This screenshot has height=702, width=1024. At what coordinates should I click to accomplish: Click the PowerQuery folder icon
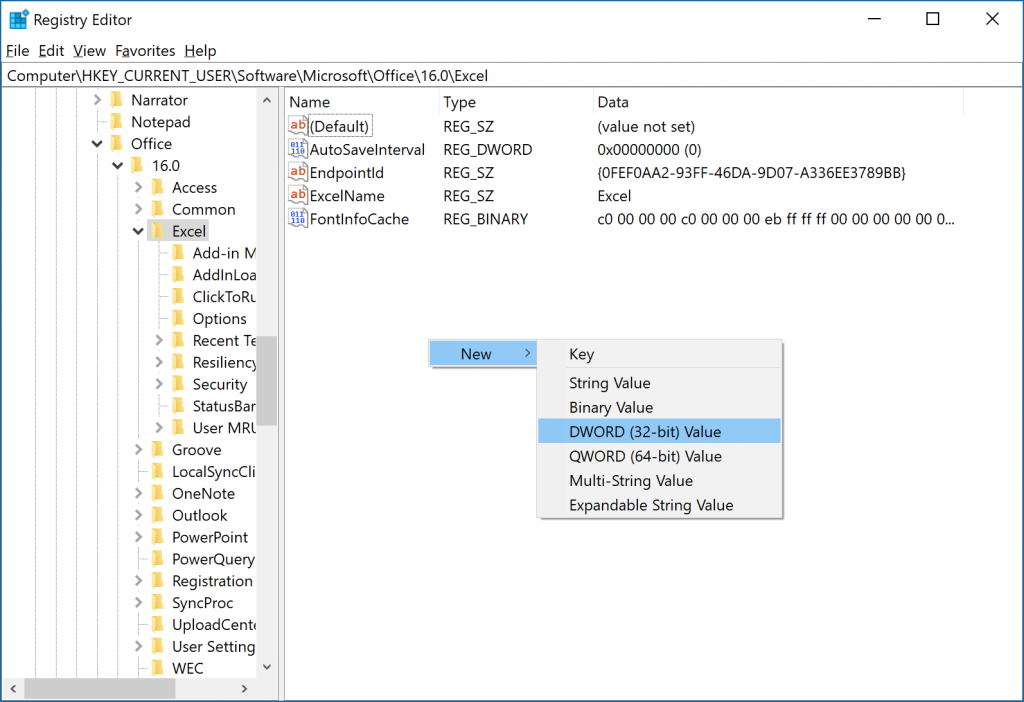[x=157, y=559]
